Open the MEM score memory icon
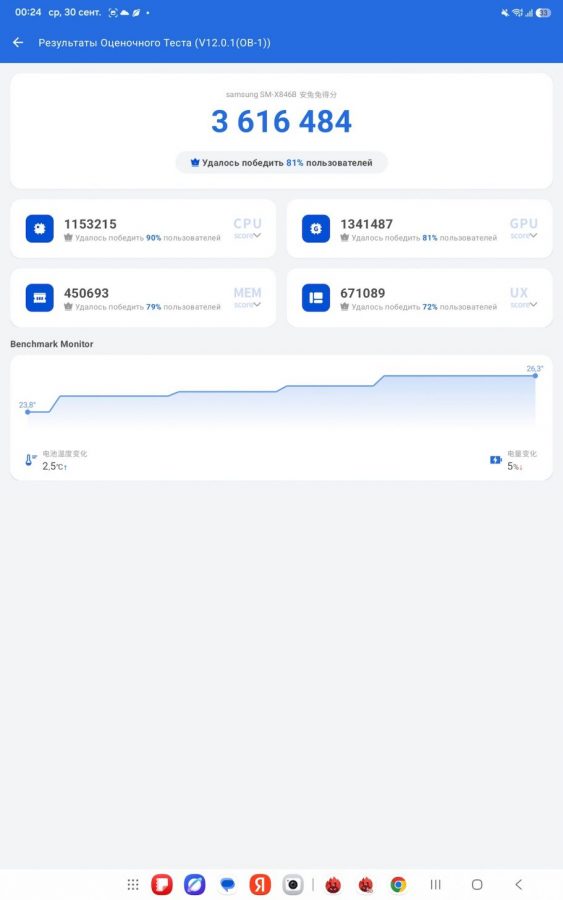Viewport: 563px width, 900px height. [x=40, y=297]
